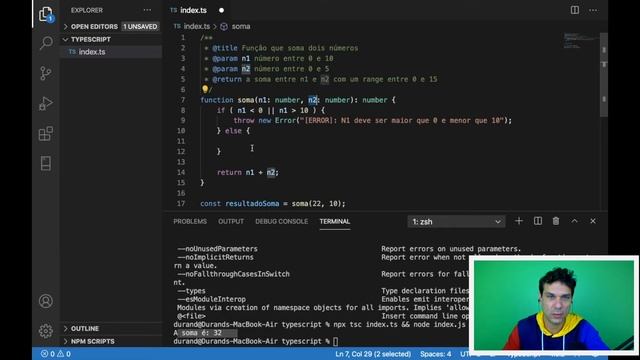
Task: Click the editor vertical scrollbar
Action: (x=604, y=76)
